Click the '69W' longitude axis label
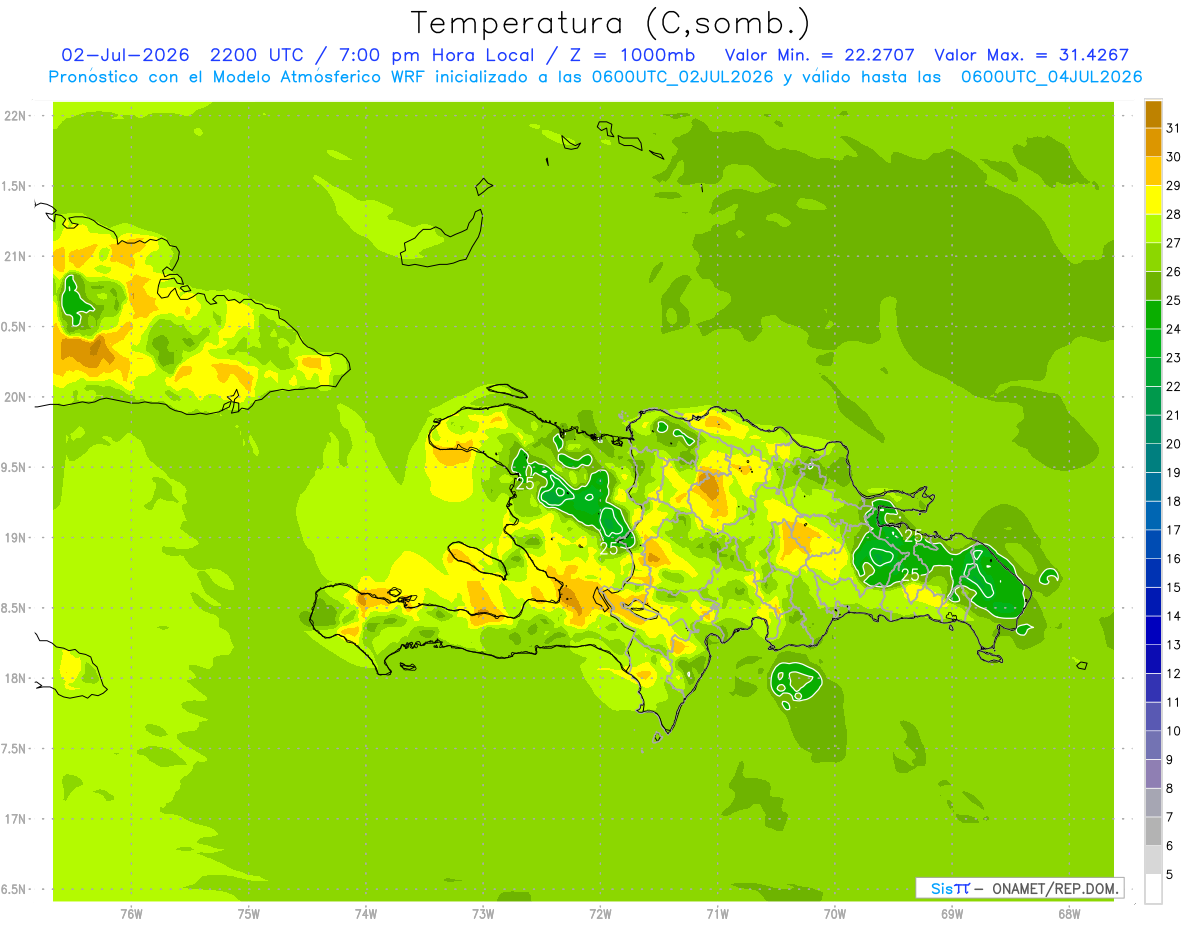 click(952, 913)
